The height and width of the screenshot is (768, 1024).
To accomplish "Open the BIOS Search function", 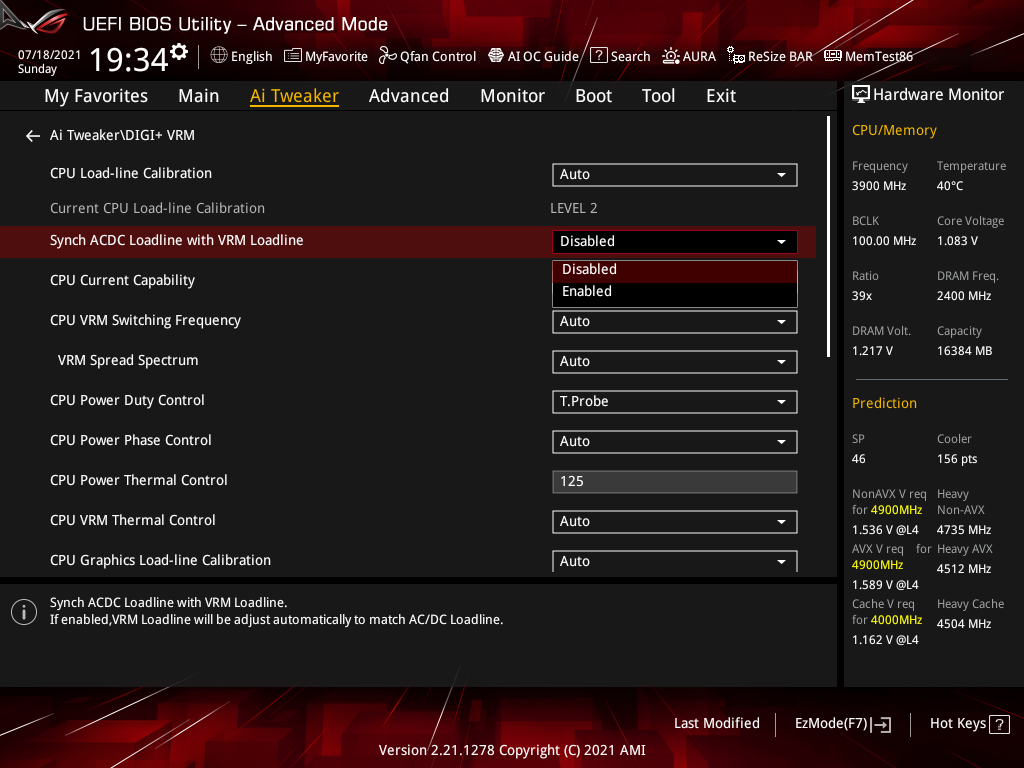I will pyautogui.click(x=620, y=56).
